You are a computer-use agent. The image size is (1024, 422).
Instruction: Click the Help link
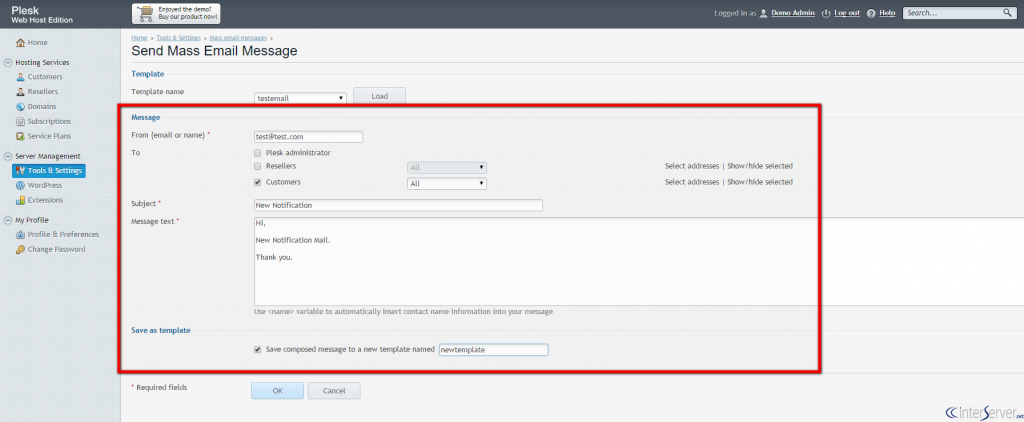click(887, 13)
